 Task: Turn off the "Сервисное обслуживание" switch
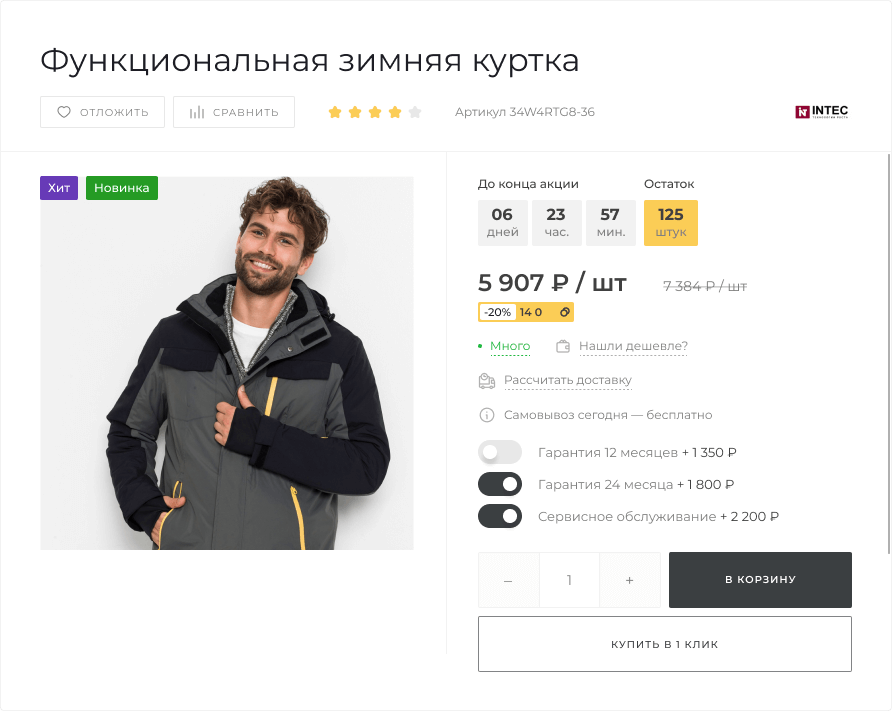point(500,516)
